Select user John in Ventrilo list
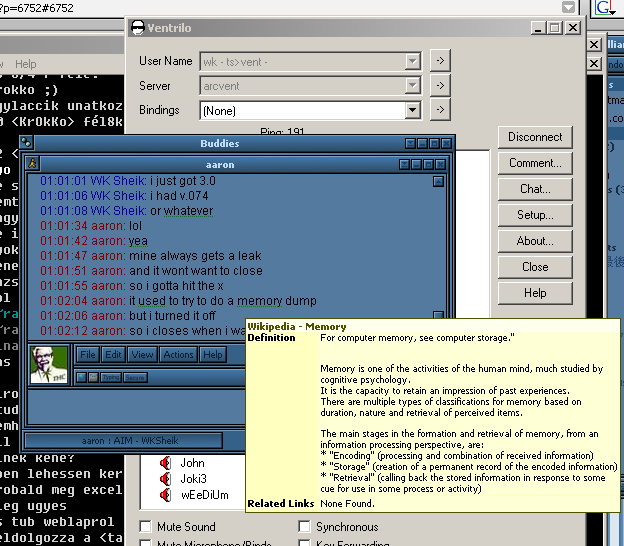Screen dimensions: 624x546 (192, 463)
